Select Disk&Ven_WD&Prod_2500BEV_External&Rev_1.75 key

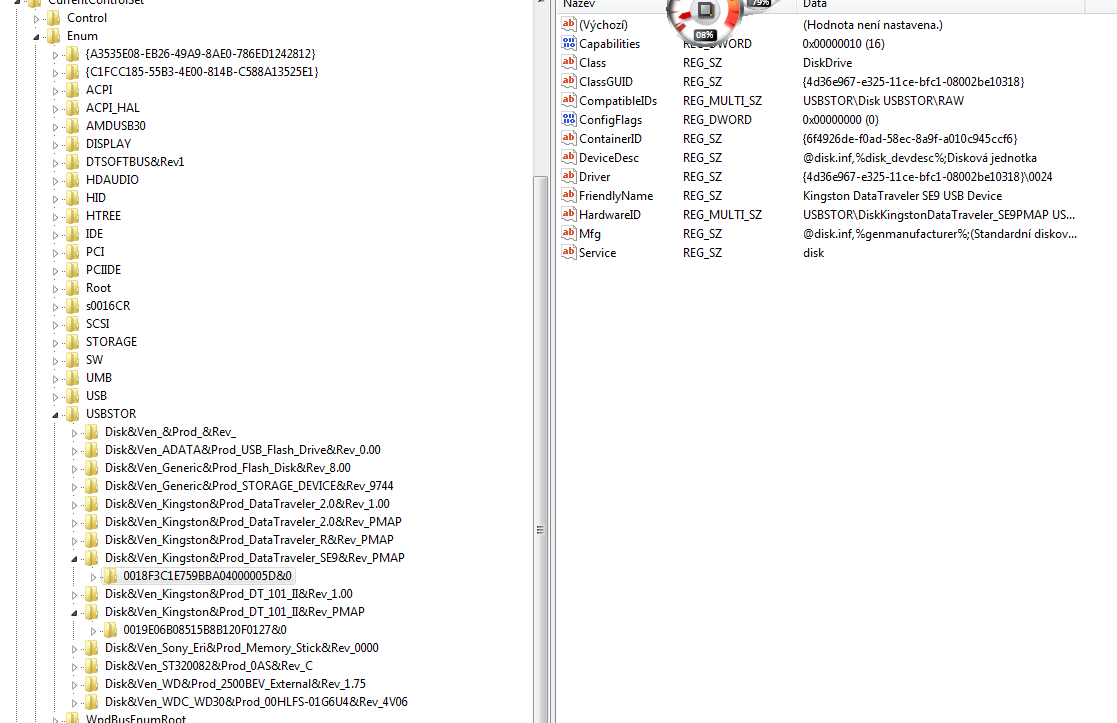(x=235, y=684)
